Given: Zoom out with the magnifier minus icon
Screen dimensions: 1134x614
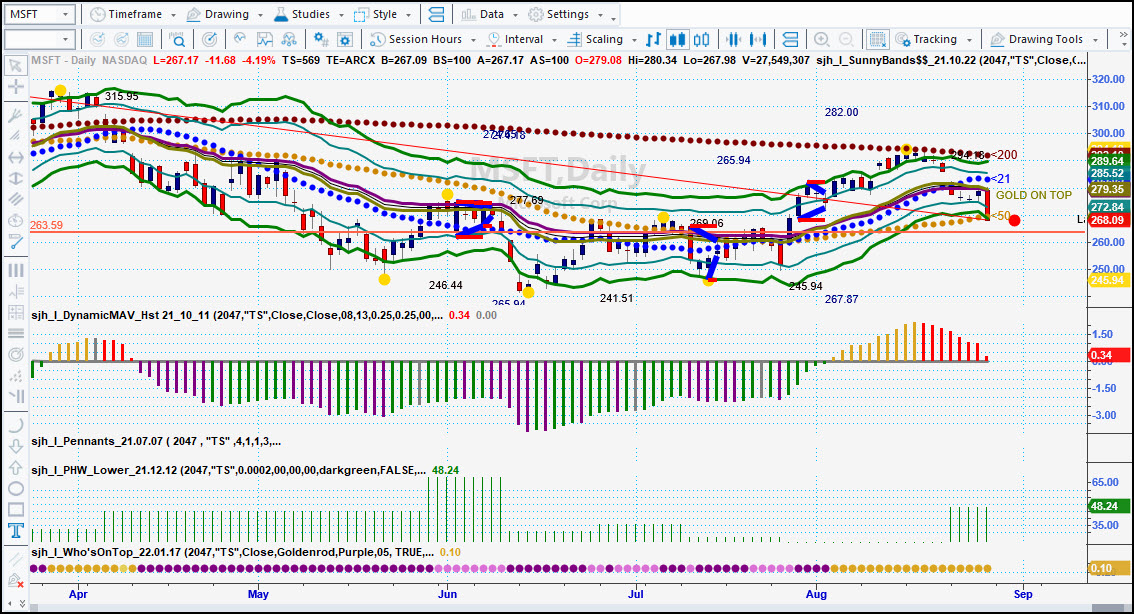Looking at the screenshot, I should (x=845, y=39).
